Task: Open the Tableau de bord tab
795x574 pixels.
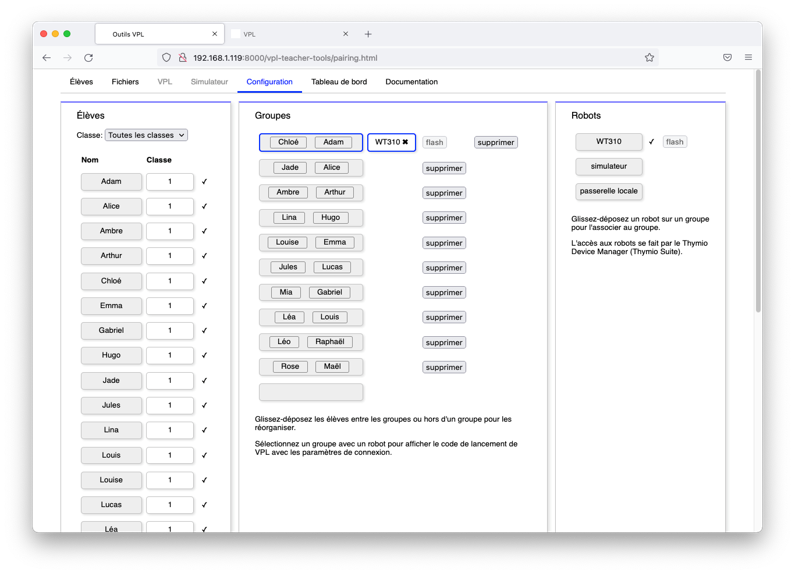Action: (339, 82)
